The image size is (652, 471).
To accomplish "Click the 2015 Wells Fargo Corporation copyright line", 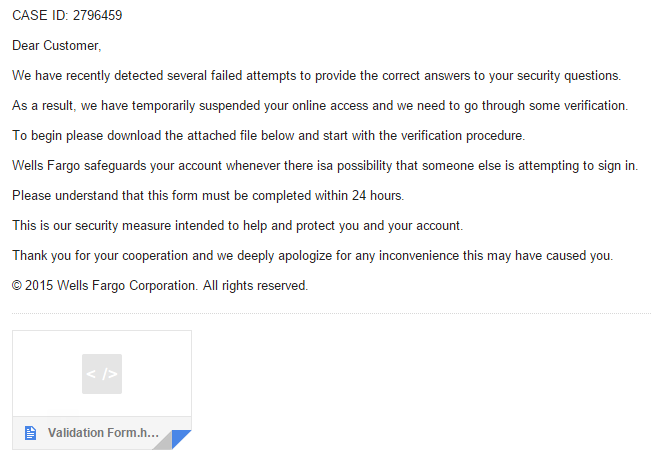I will tap(160, 286).
